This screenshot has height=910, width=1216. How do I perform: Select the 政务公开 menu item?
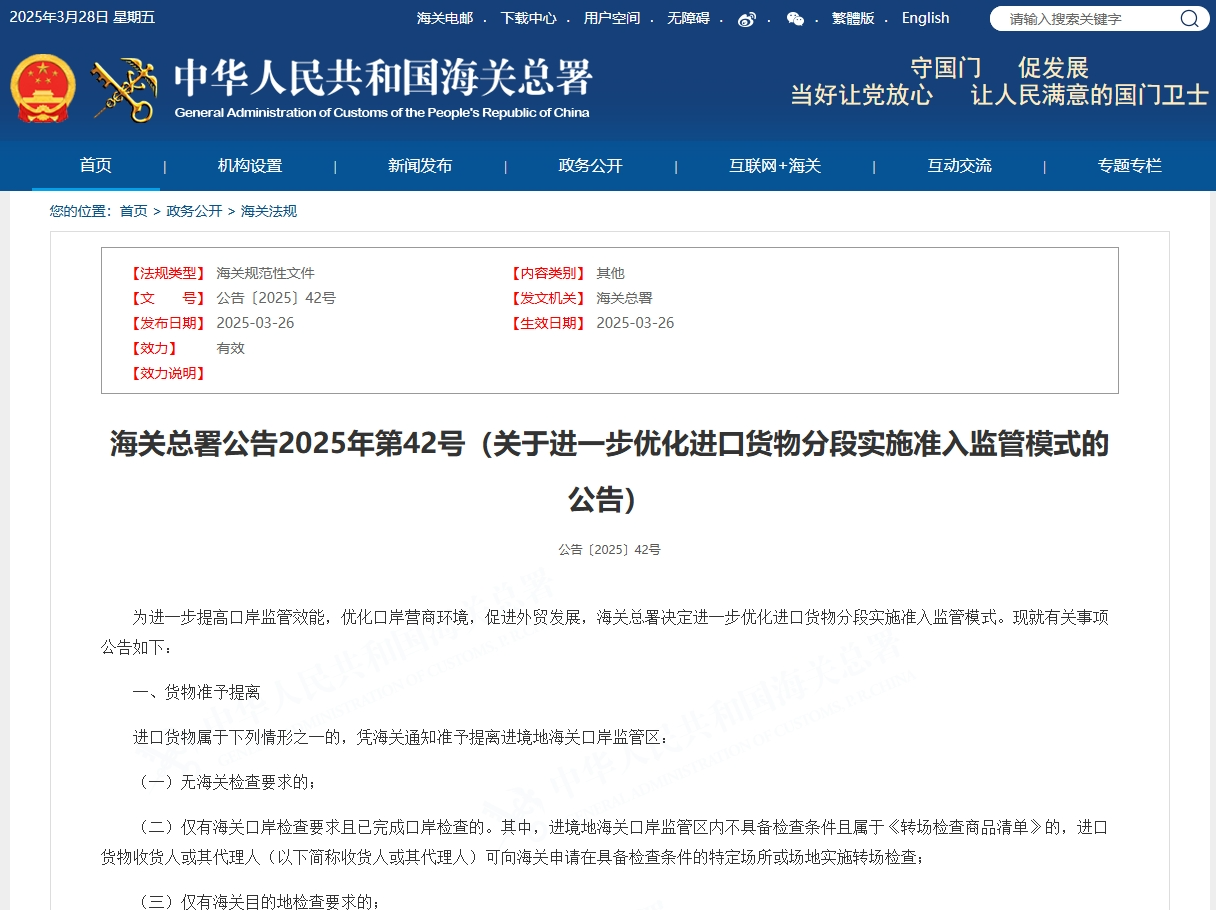click(590, 165)
